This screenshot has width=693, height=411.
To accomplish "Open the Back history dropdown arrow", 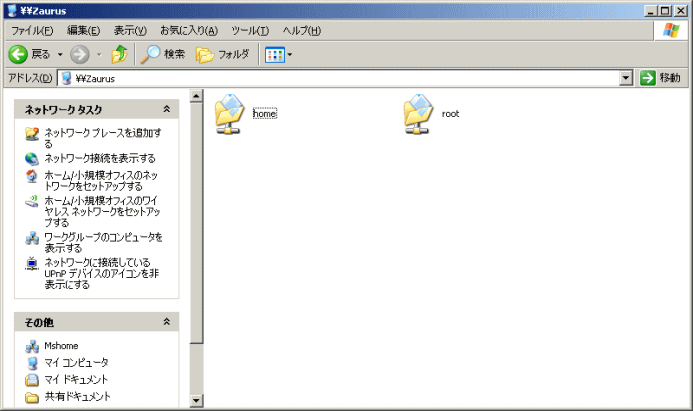I will [60, 54].
